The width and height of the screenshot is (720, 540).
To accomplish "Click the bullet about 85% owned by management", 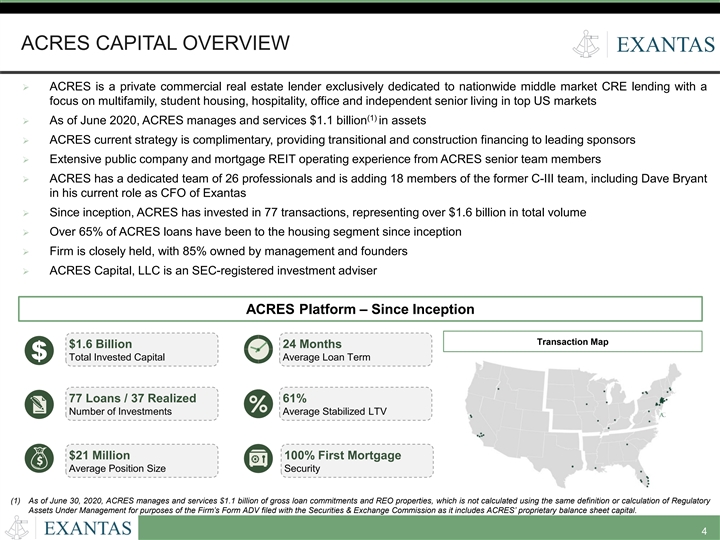I will tap(228, 251).
